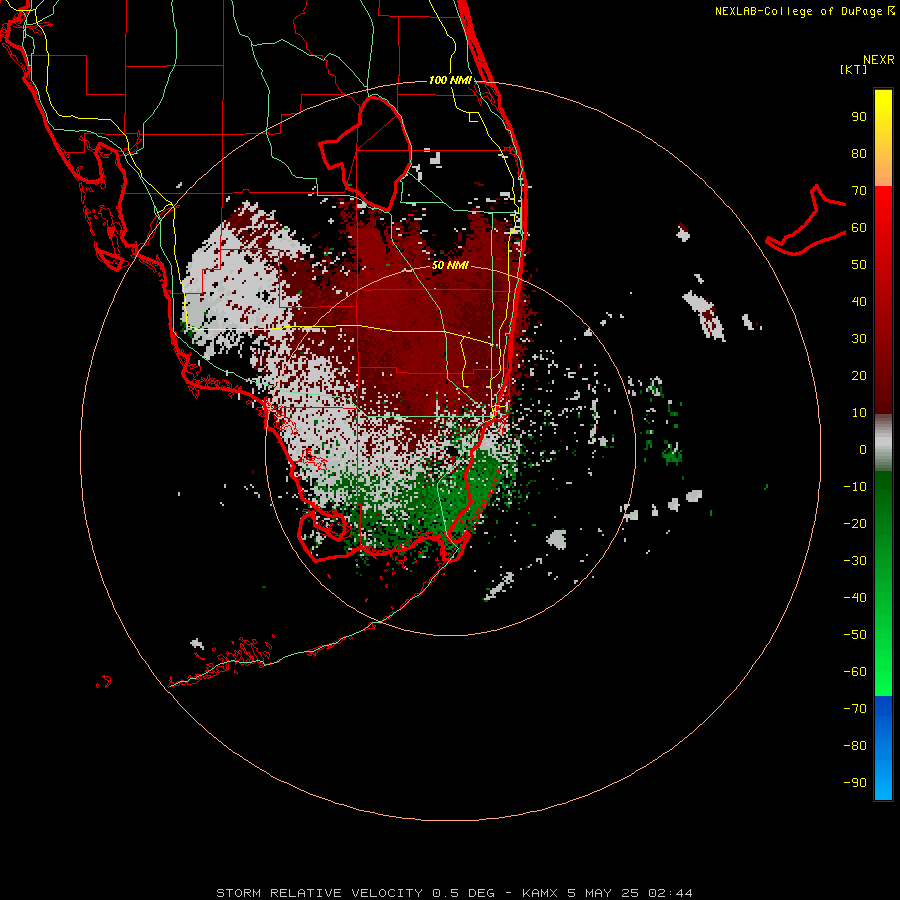Click the NEXR label above the color scale
Viewport: 900px width, 900px height.
tap(879, 60)
